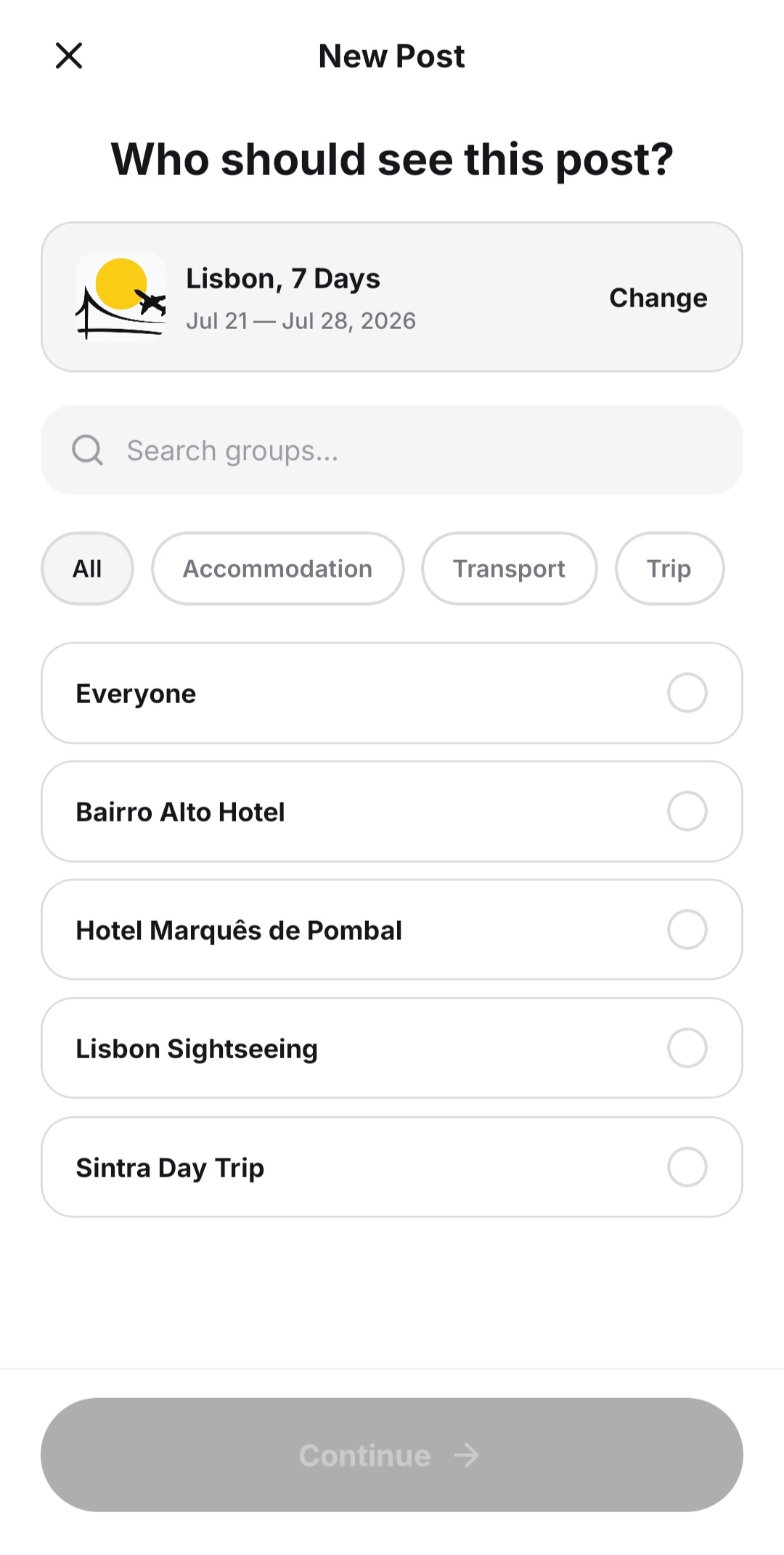Click the arrow icon on Continue button

tap(466, 1455)
